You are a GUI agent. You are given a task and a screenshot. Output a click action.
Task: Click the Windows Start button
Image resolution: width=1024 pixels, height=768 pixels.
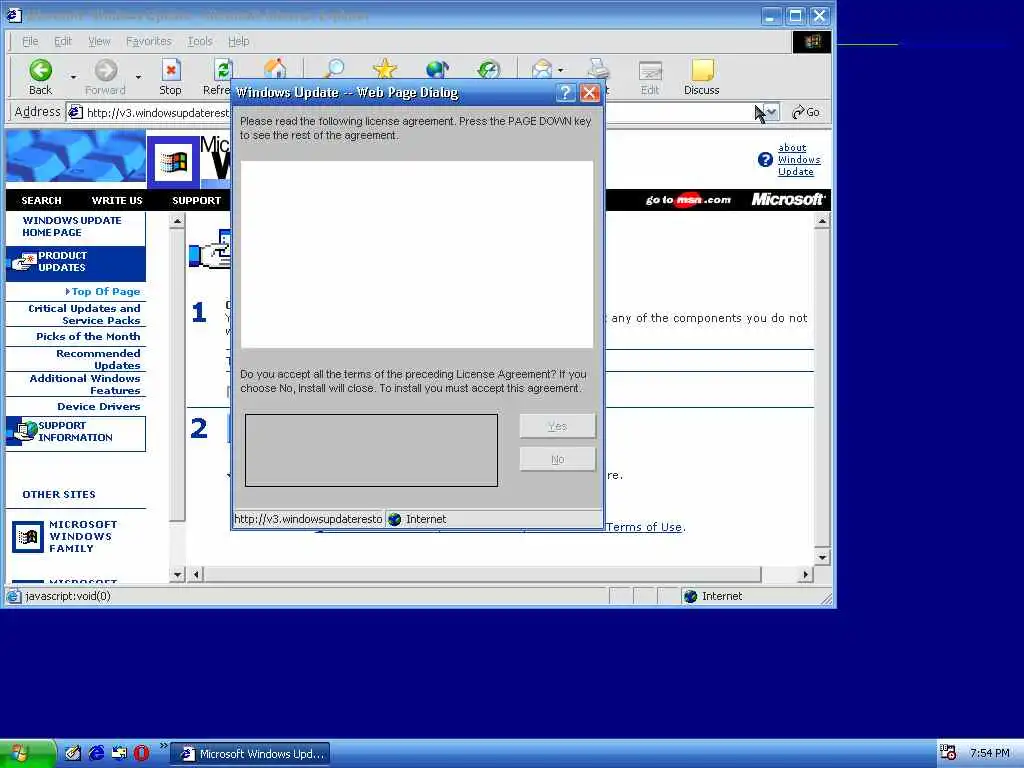pos(27,754)
